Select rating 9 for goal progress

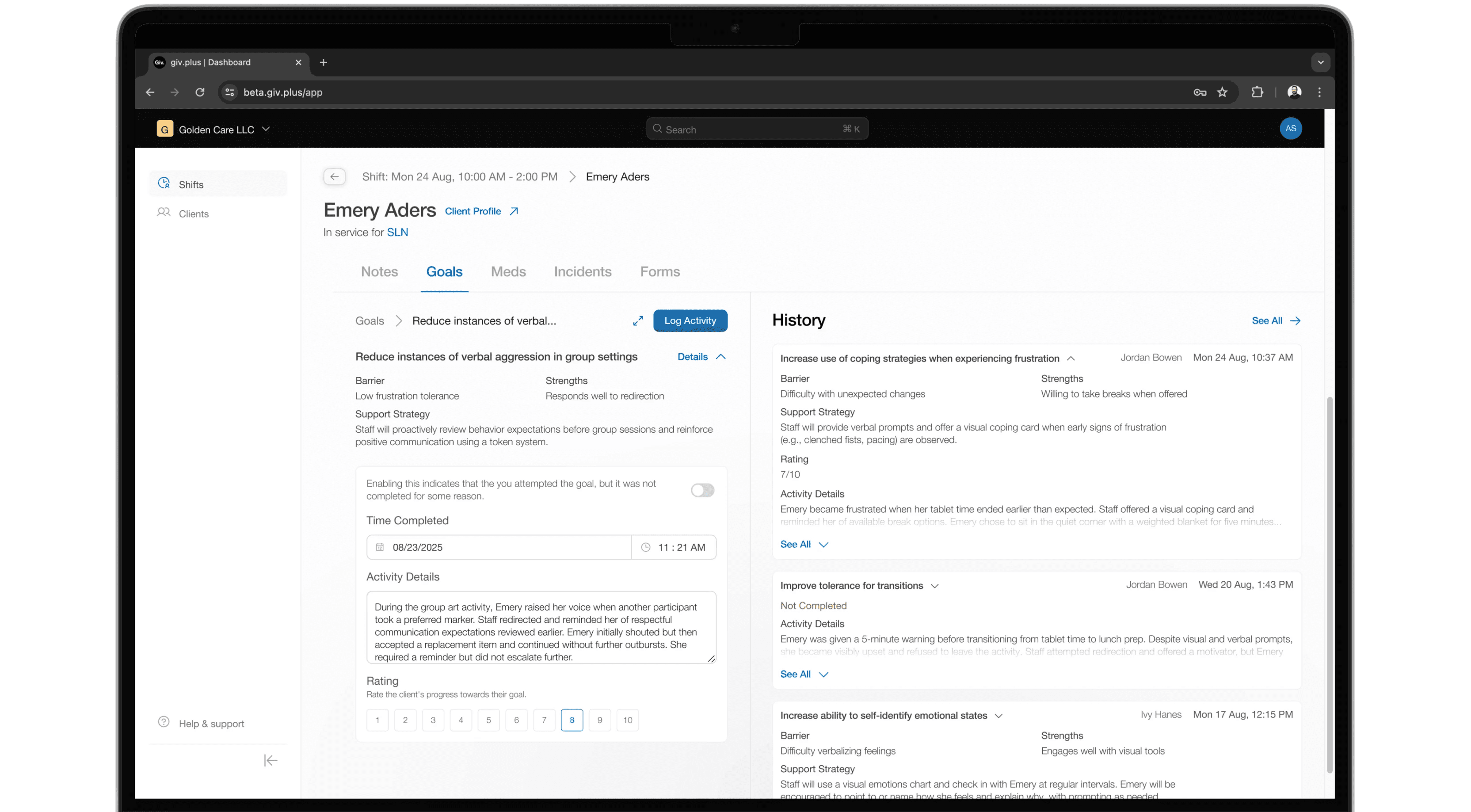600,720
